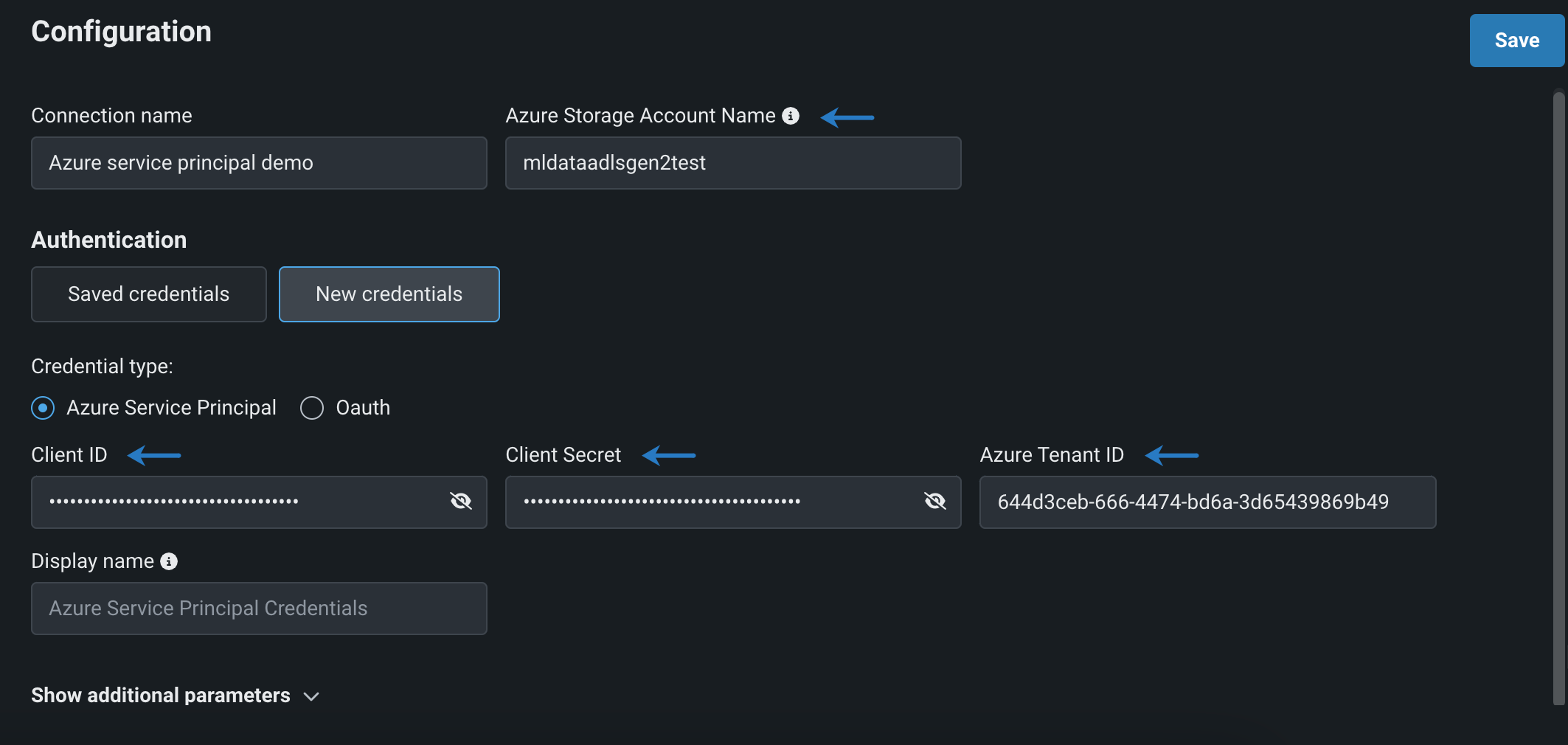Expand Show additional parameters section
Screen dimensions: 1568x745
coord(161,696)
